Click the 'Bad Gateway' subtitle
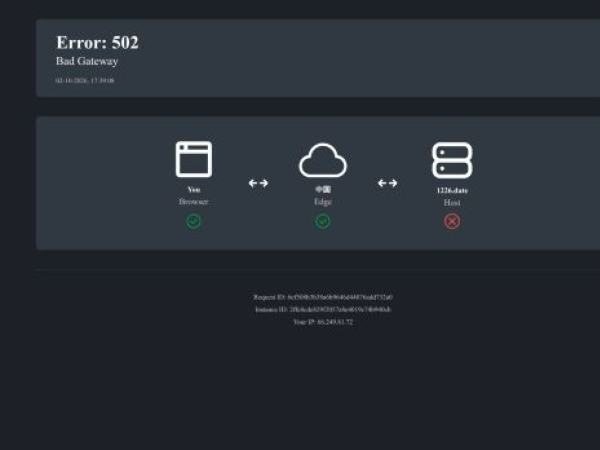The width and height of the screenshot is (600, 450). [x=87, y=62]
